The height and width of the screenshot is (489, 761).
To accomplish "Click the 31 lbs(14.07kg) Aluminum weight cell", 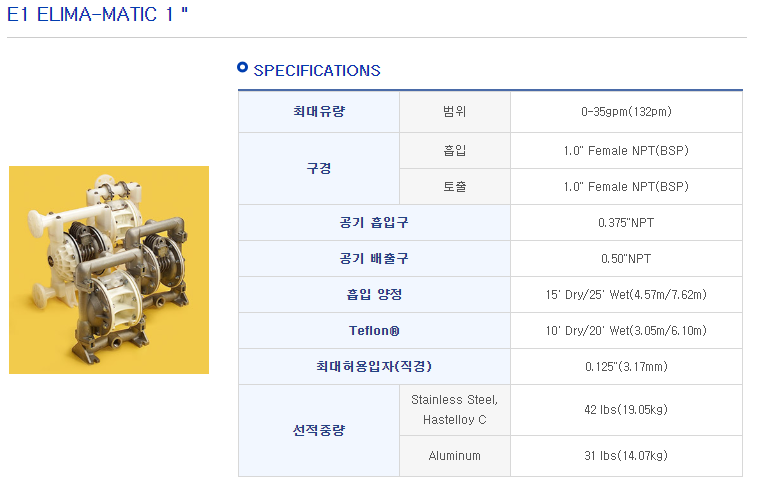I will pos(626,456).
